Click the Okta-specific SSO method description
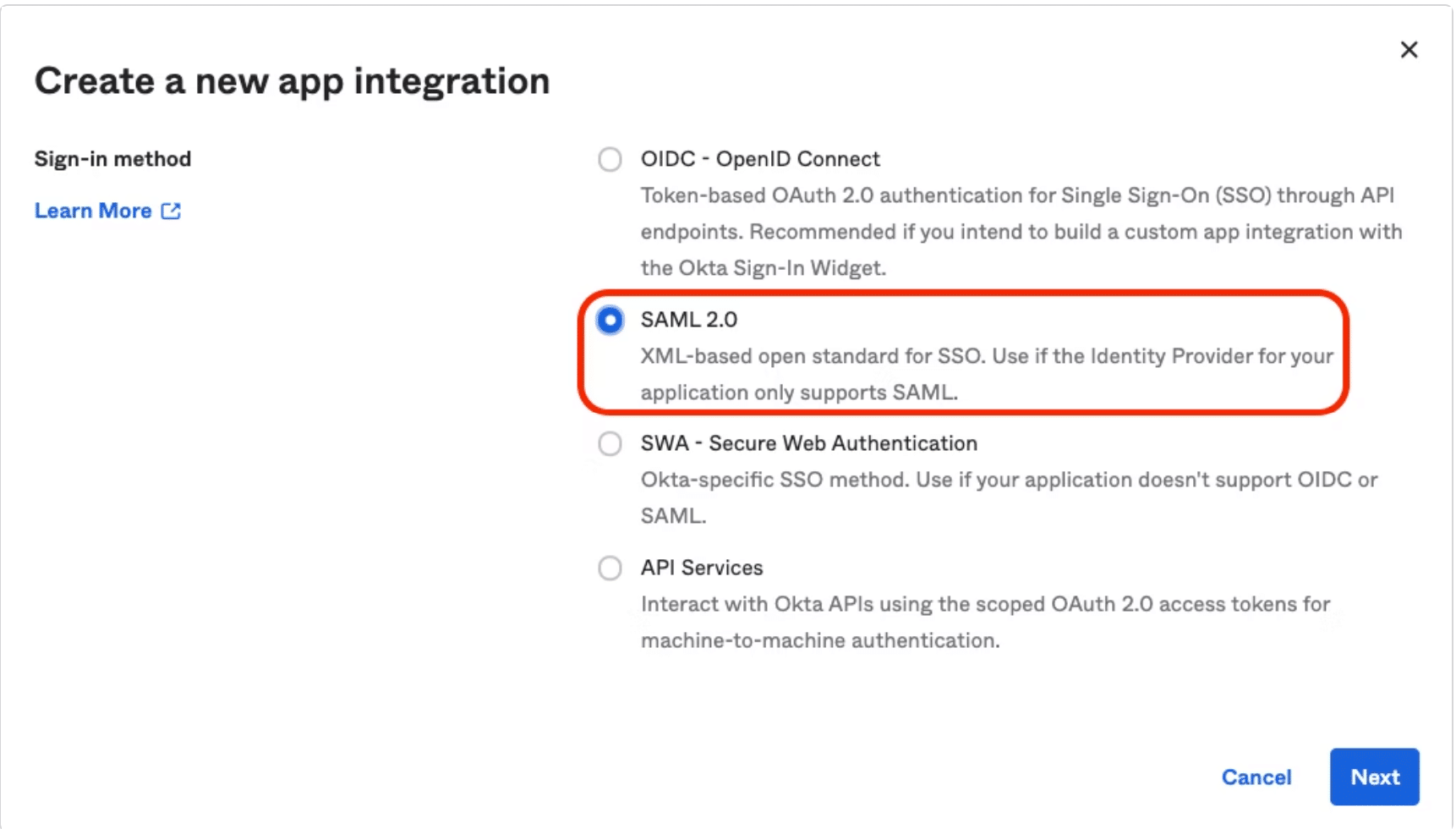1456x829 pixels. tap(1009, 497)
